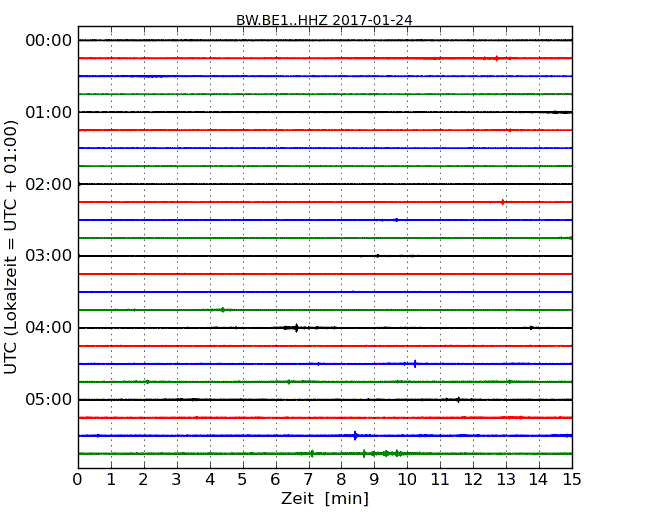Click x-axis tick label 4
Screen dimensions: 650x520
click(x=210, y=480)
